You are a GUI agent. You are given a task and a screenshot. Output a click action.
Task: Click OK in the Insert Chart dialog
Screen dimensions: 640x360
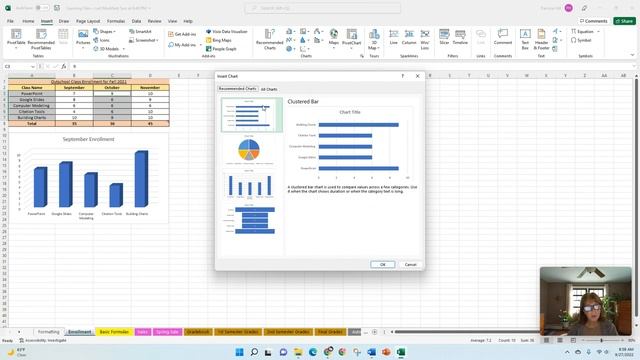pos(382,264)
